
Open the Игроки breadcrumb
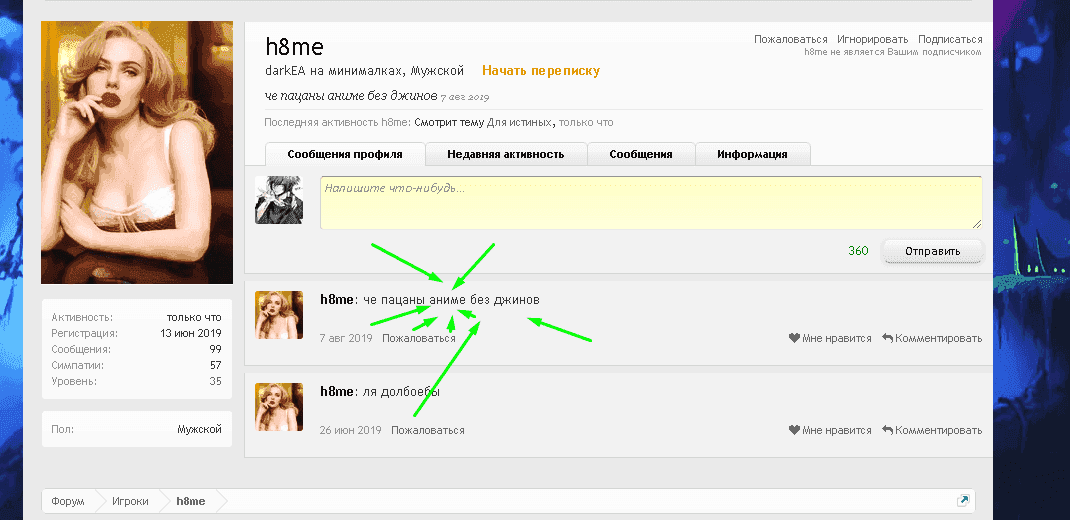(x=130, y=501)
